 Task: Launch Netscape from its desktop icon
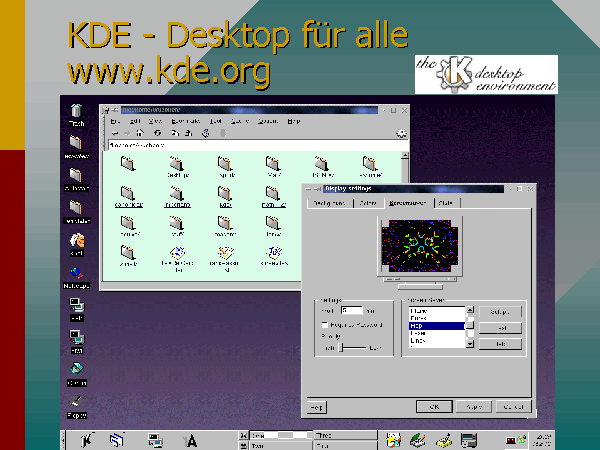[76, 273]
